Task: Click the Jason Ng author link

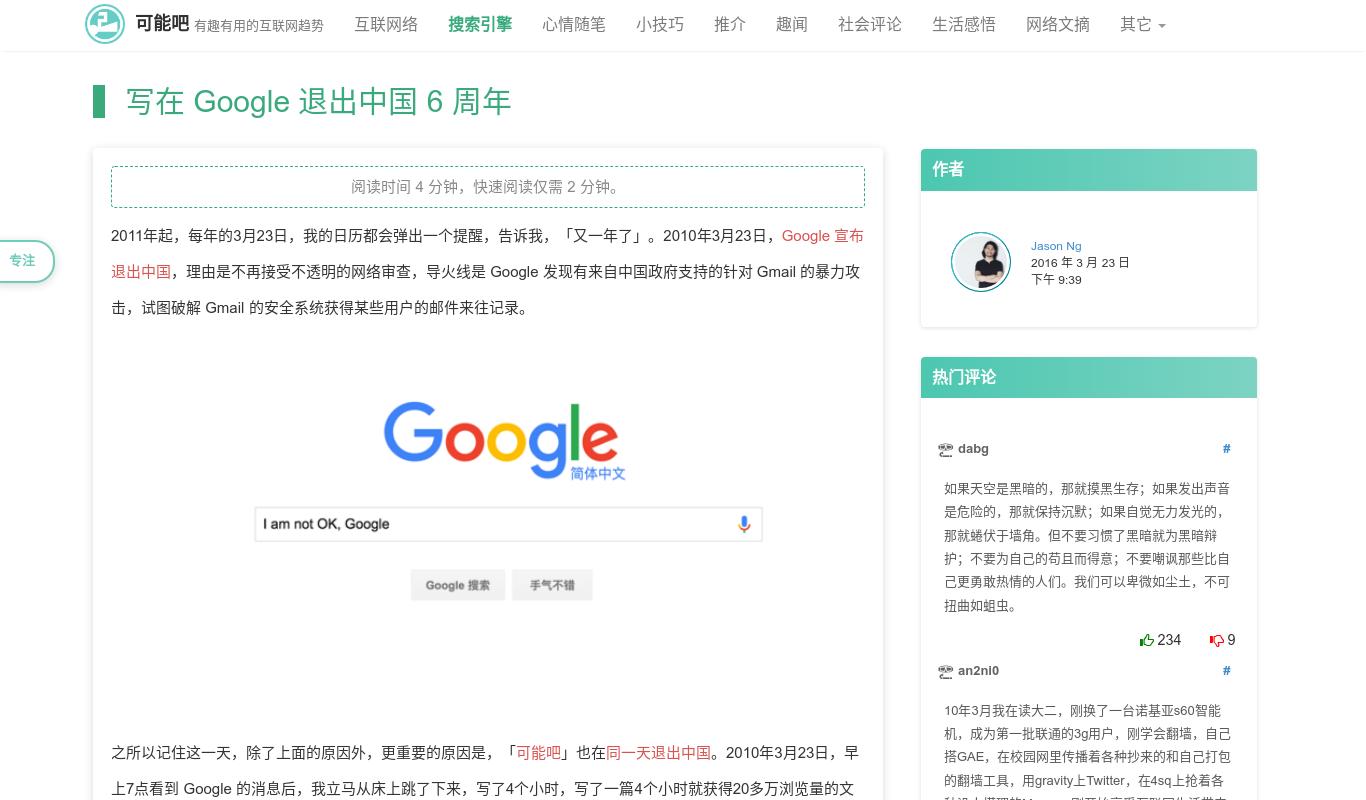Action: [x=1055, y=246]
